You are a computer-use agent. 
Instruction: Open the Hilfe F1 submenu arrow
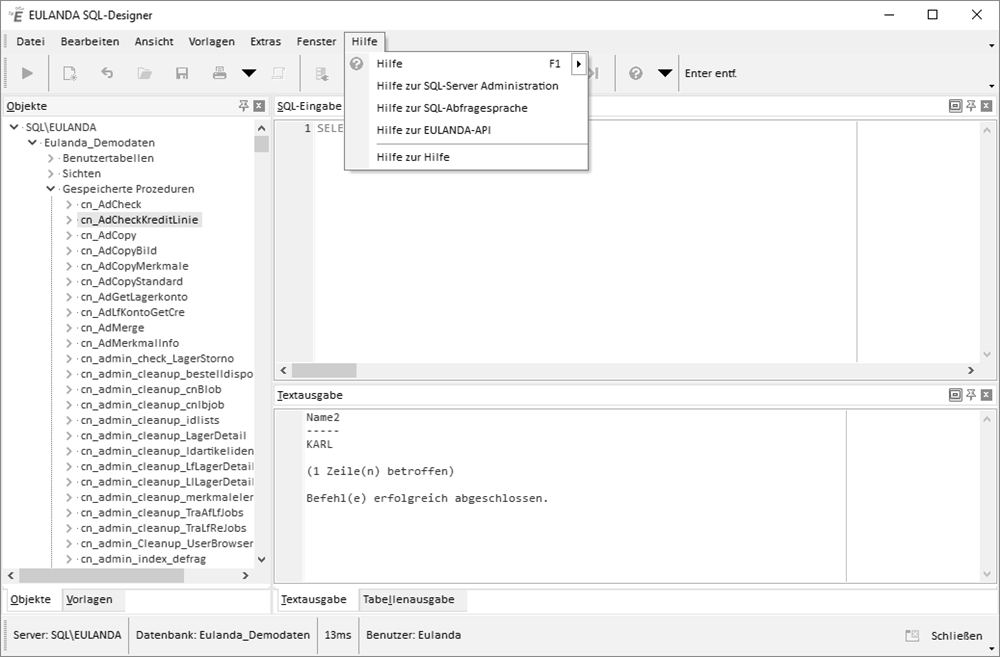(578, 64)
